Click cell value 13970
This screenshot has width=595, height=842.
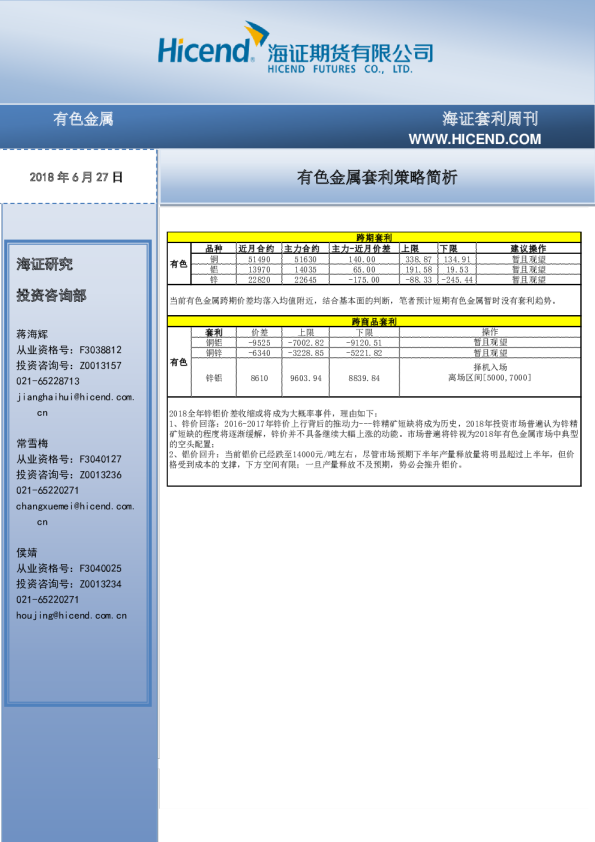(259, 269)
